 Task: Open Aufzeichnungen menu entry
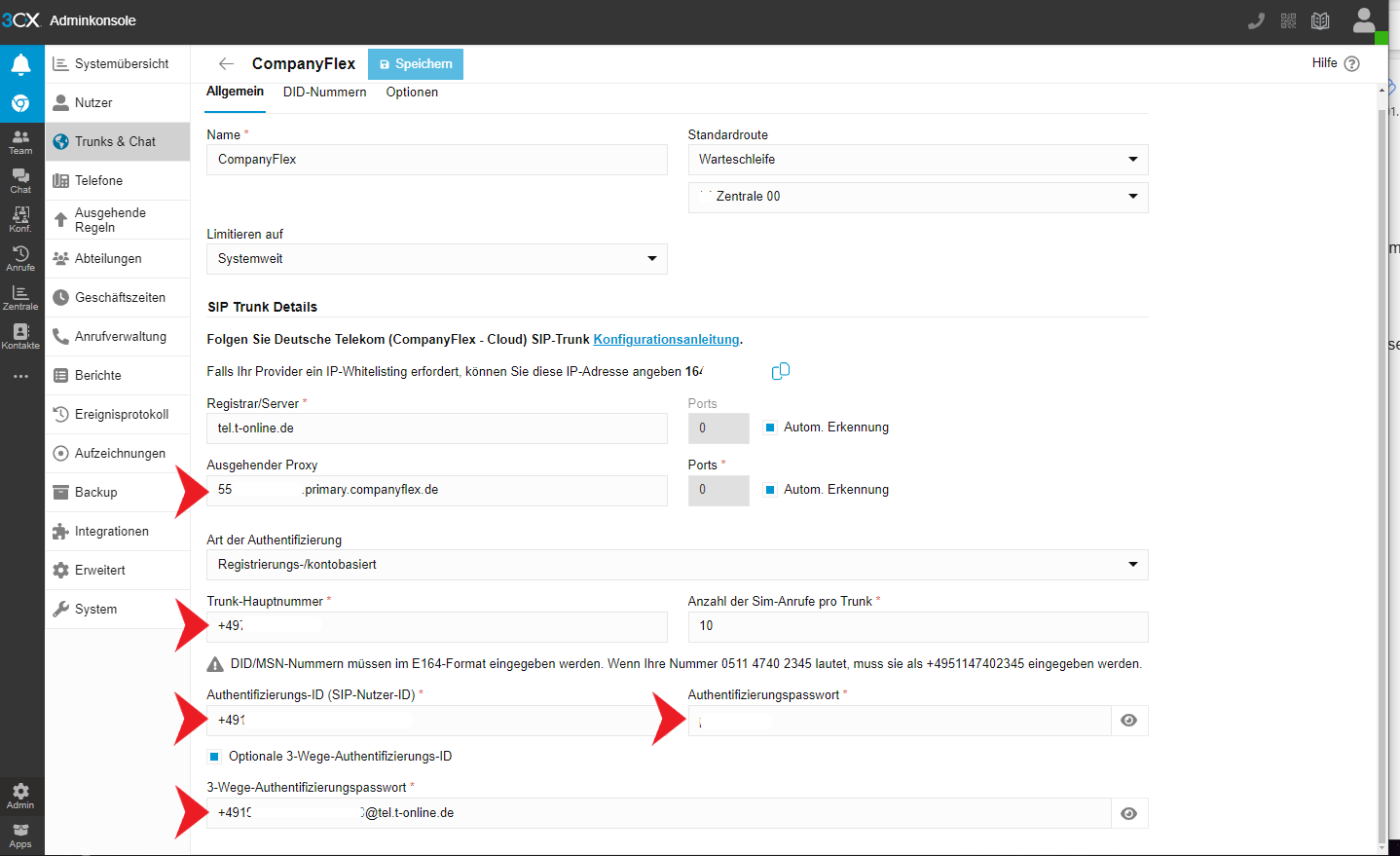point(118,454)
